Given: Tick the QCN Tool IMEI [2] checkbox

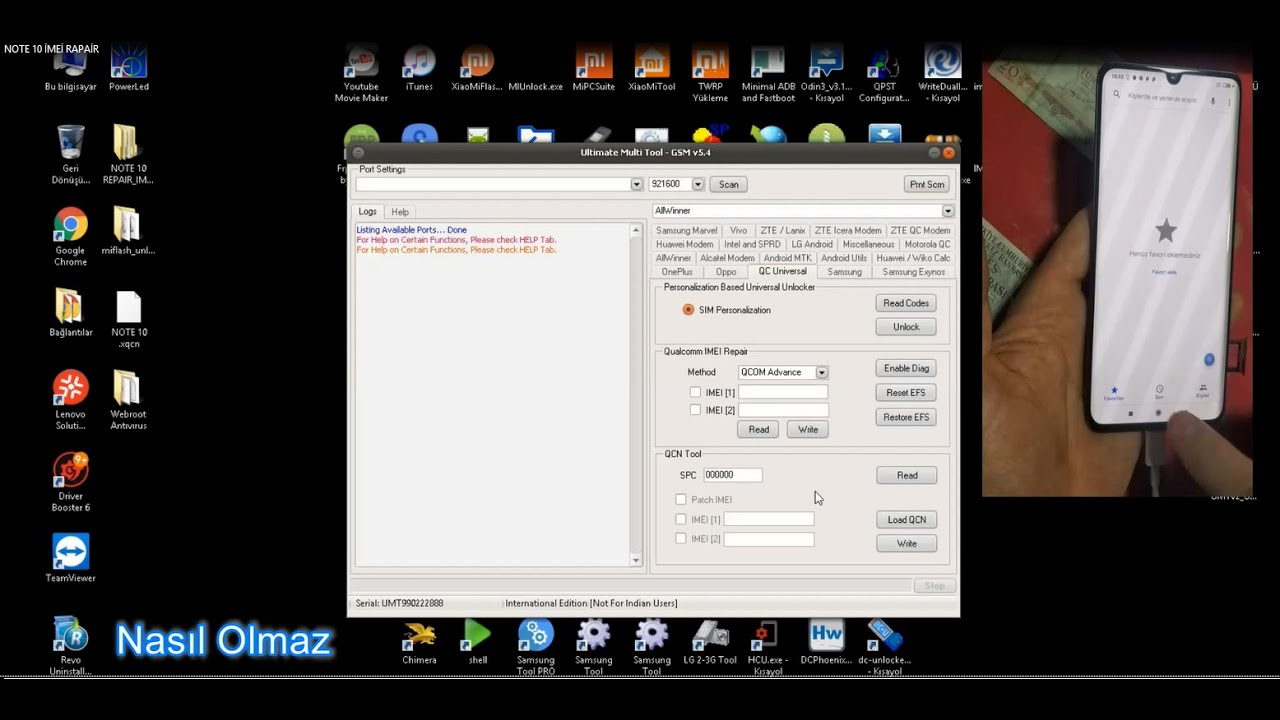Looking at the screenshot, I should click(x=681, y=538).
